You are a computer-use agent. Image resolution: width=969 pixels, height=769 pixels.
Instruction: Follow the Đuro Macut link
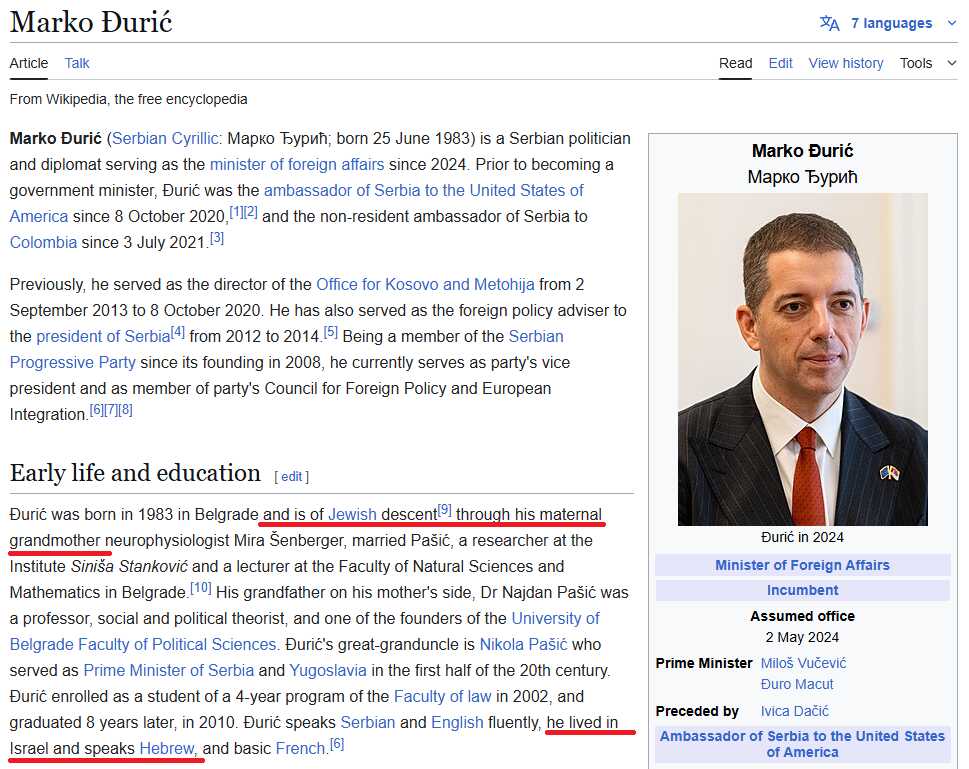(797, 684)
